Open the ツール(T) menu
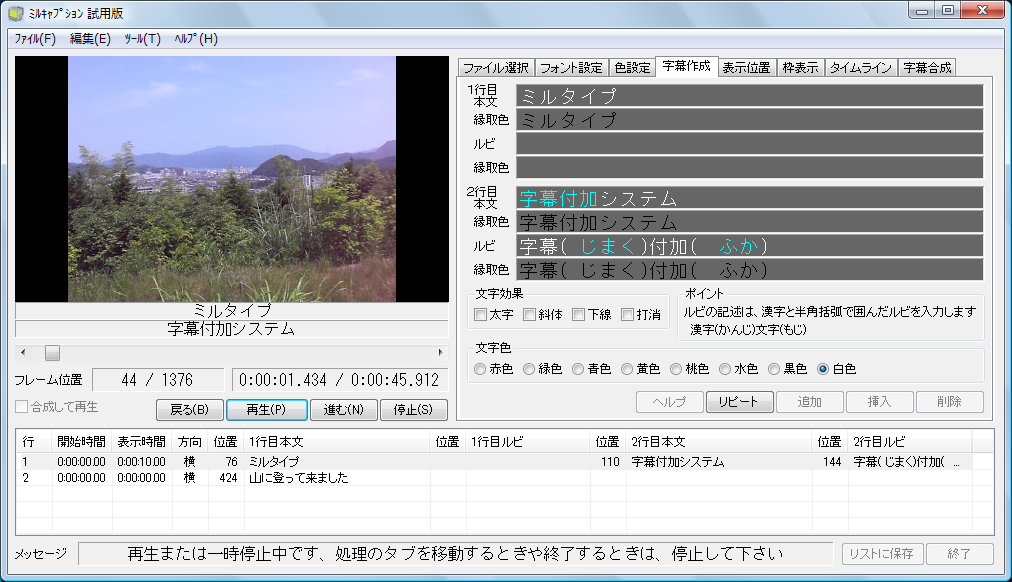The image size is (1012, 582). pyautogui.click(x=142, y=39)
